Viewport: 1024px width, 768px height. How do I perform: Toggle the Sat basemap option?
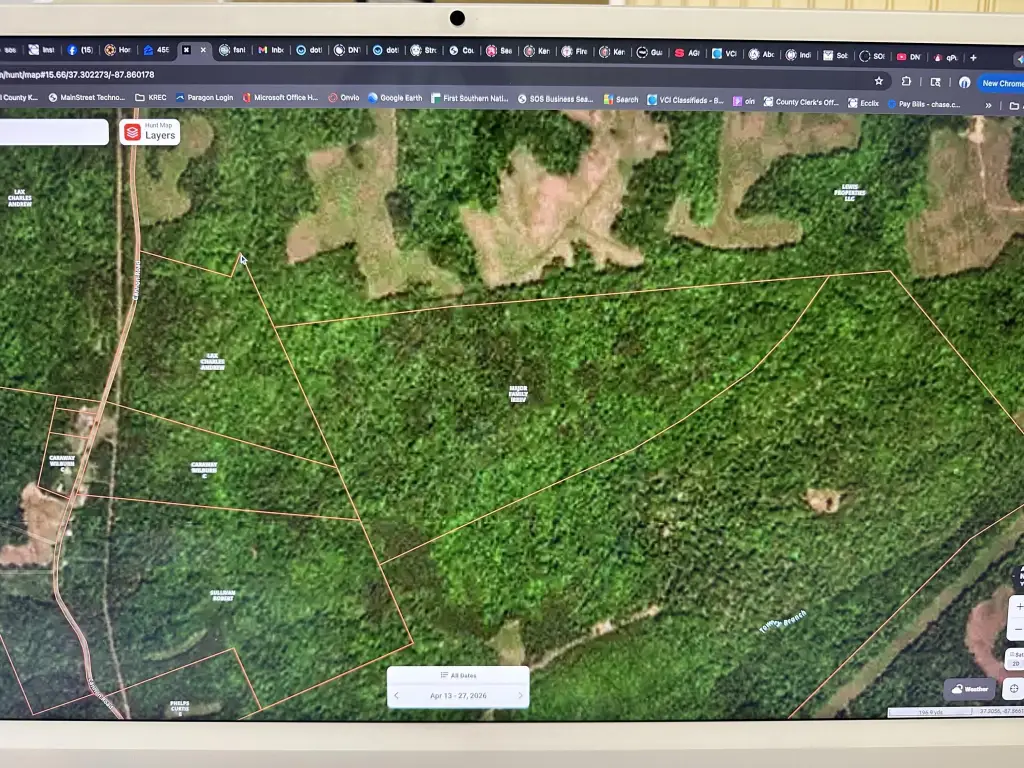[x=1016, y=654]
